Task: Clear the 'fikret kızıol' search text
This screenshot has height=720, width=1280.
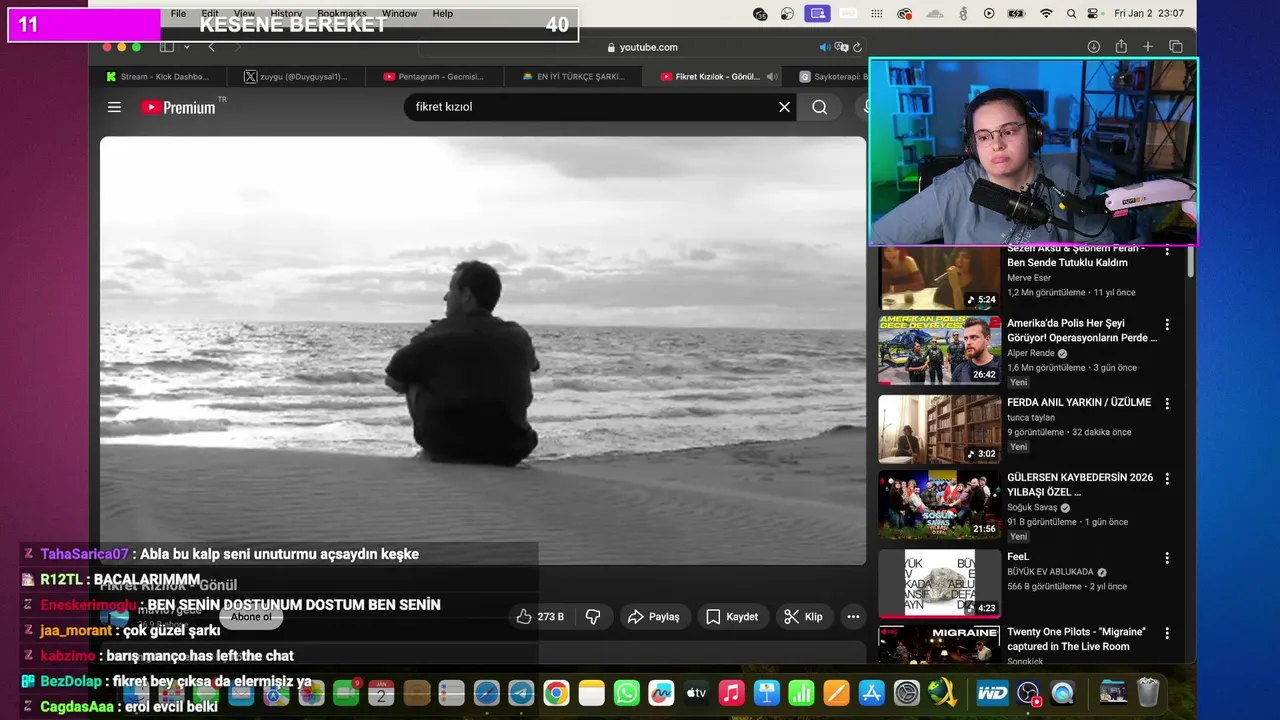Action: 784,107
